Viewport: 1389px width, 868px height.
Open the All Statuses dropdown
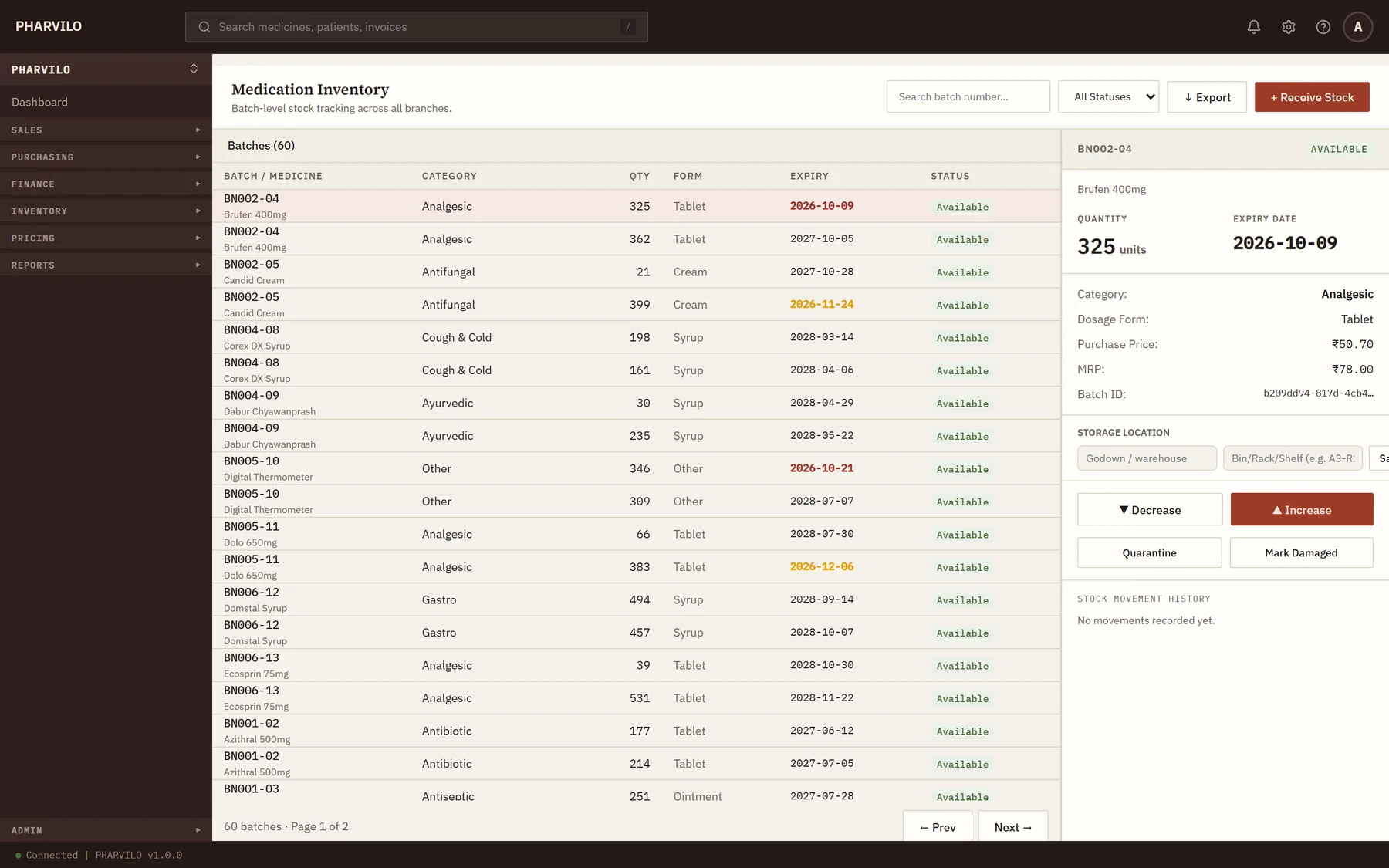click(1108, 96)
